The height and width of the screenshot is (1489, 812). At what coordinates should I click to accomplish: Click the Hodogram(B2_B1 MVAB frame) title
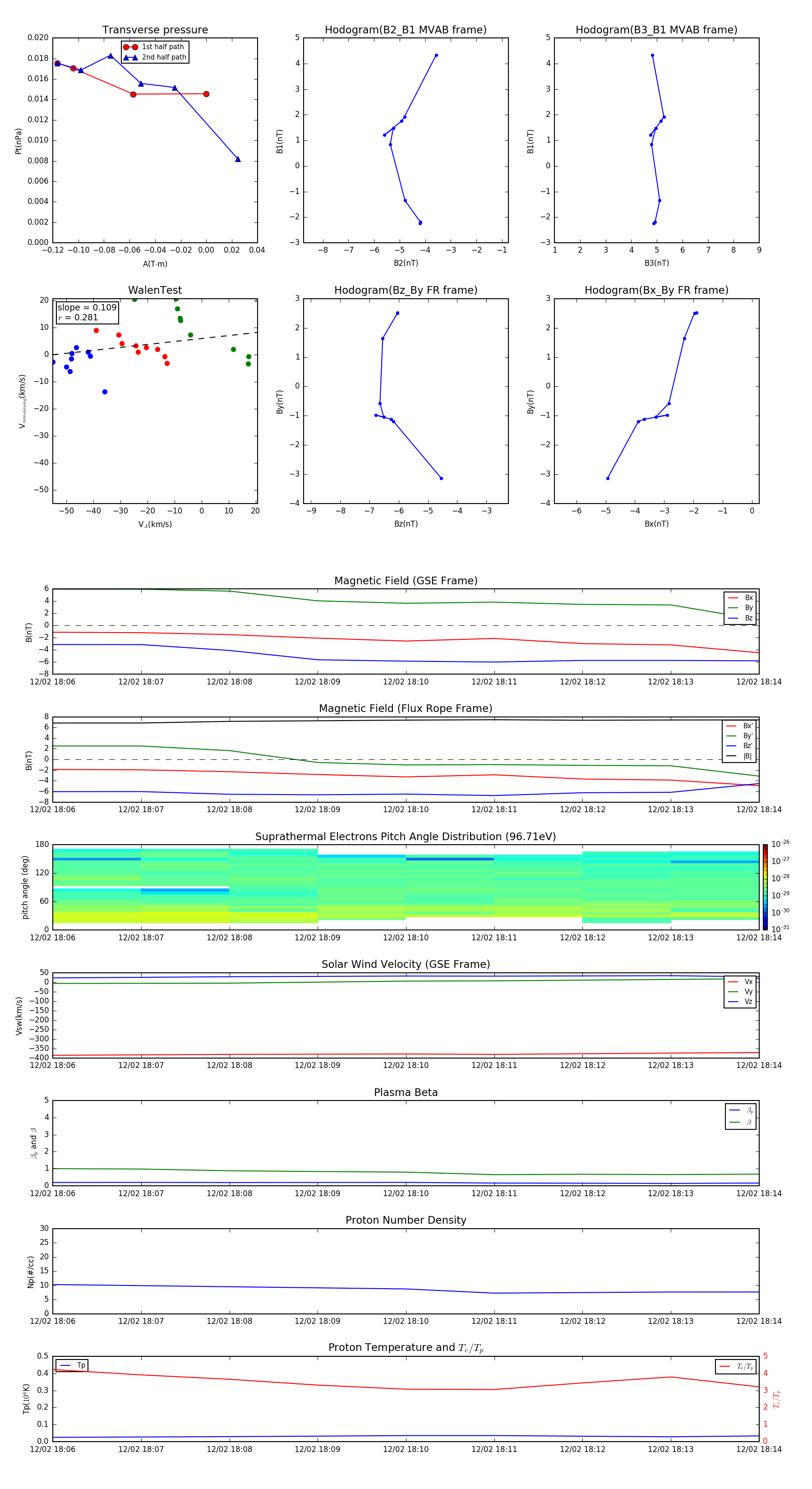point(406,30)
